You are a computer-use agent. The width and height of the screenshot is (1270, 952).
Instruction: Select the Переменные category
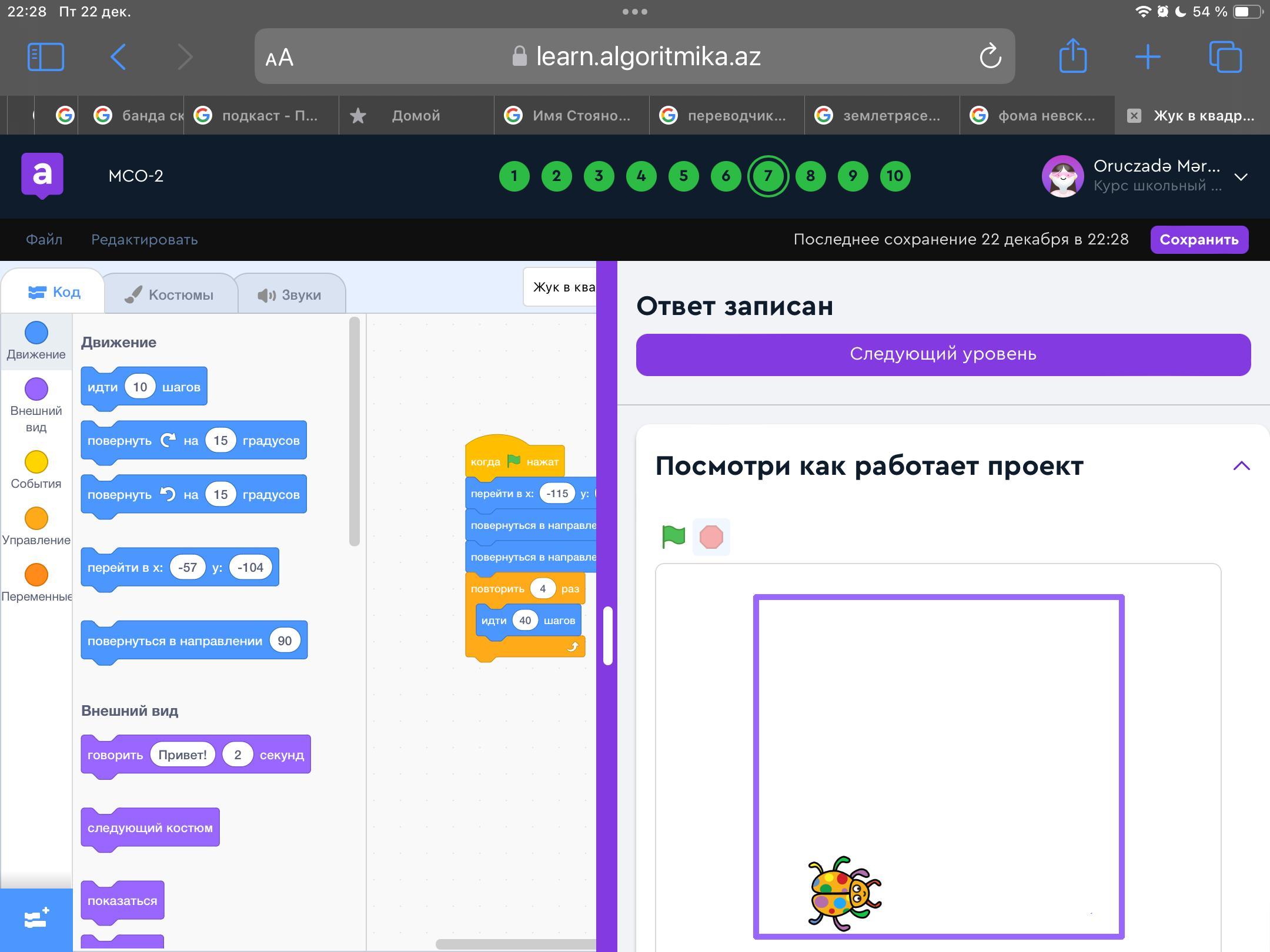click(36, 583)
